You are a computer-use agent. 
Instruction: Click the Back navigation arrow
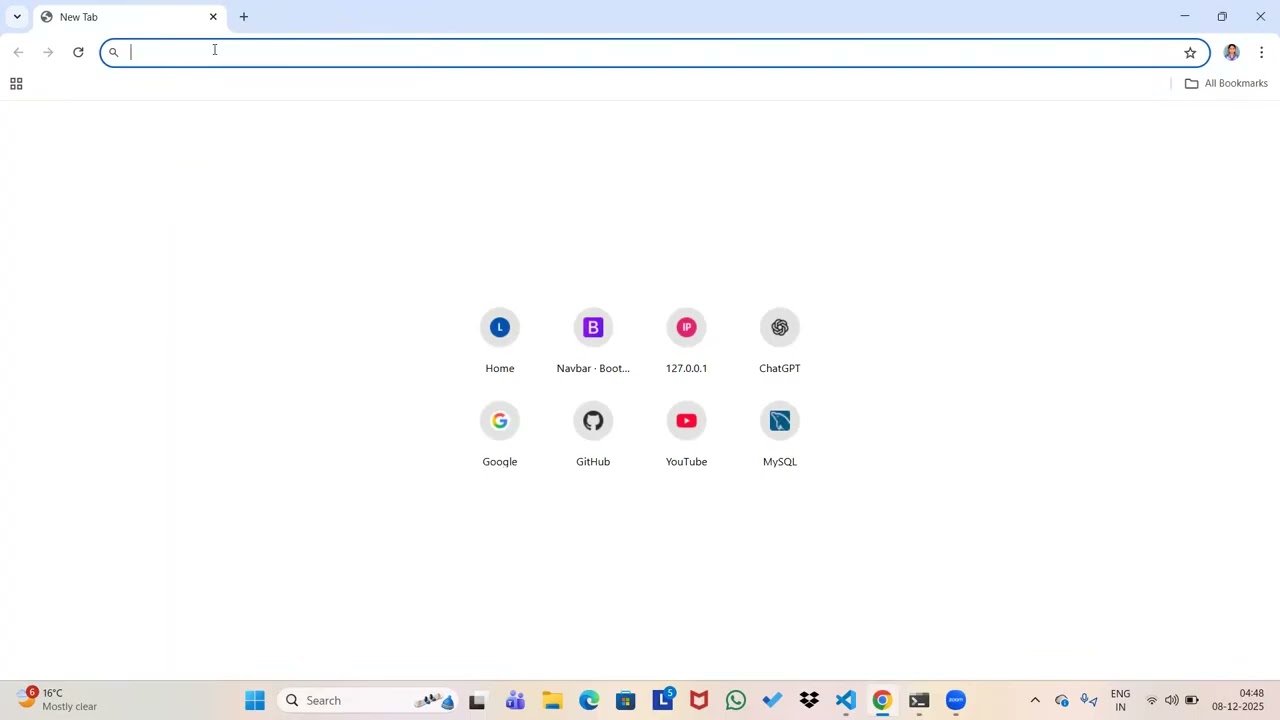click(18, 52)
